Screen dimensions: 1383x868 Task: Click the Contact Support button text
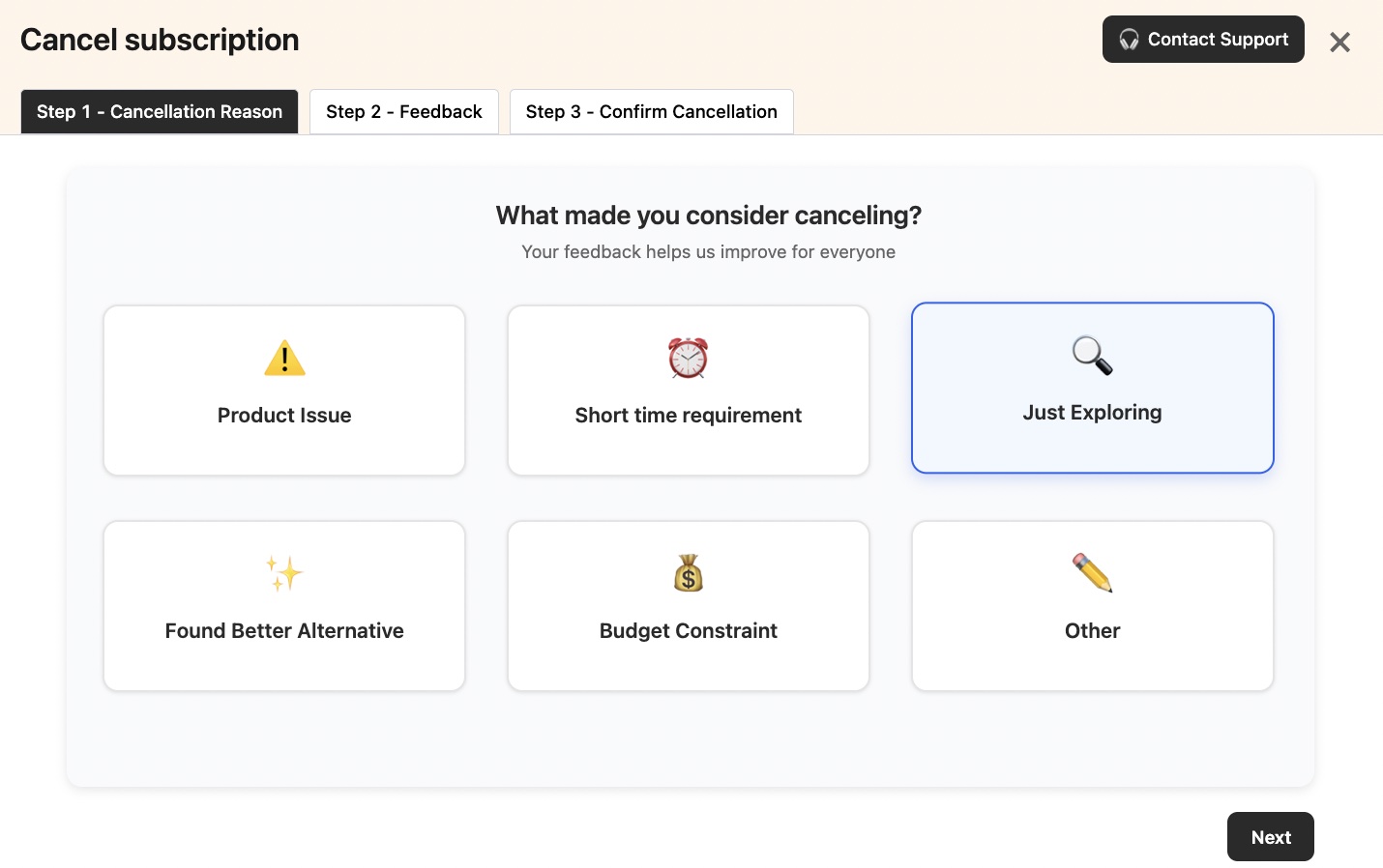click(1218, 40)
